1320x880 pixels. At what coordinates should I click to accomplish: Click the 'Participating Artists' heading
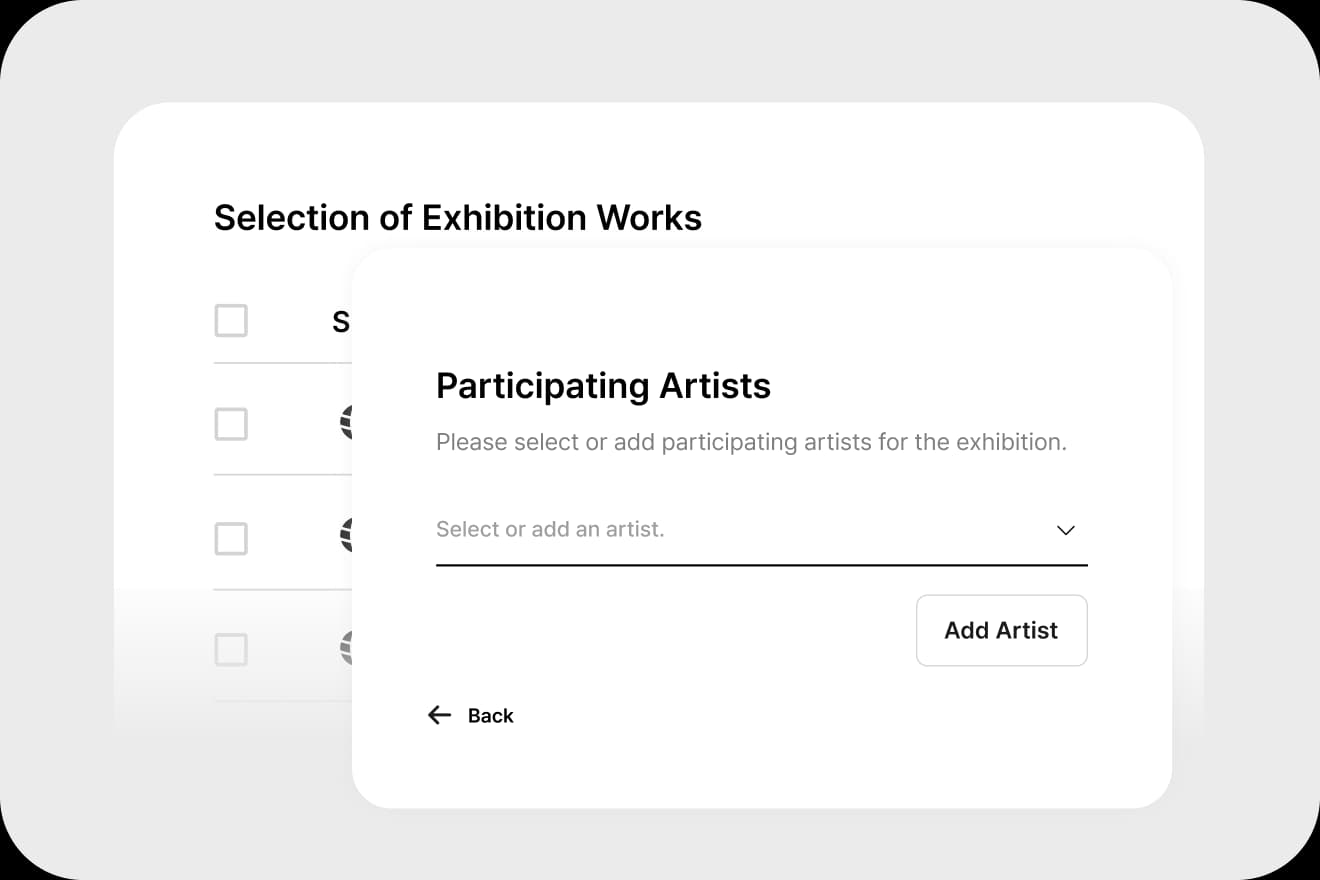(x=603, y=386)
